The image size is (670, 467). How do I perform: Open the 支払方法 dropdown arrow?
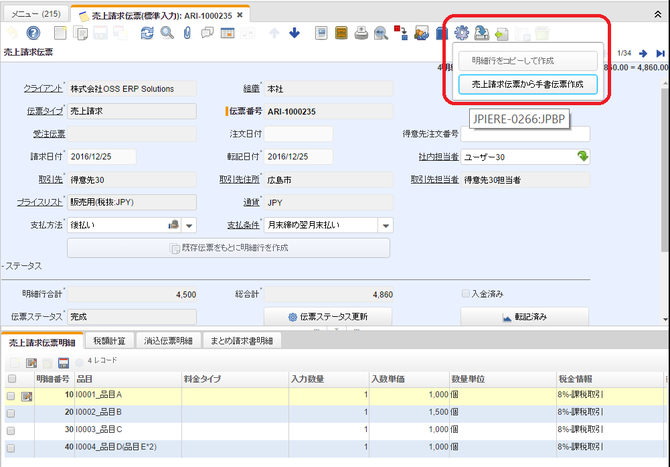pos(189,225)
